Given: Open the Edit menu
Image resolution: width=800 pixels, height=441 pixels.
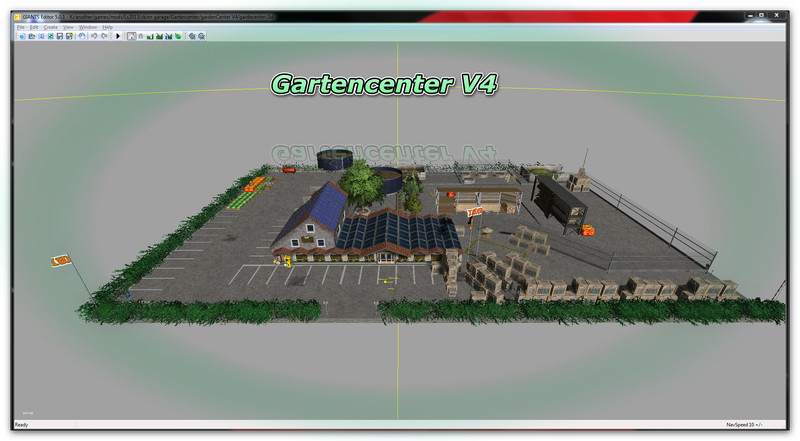Looking at the screenshot, I should (34, 27).
